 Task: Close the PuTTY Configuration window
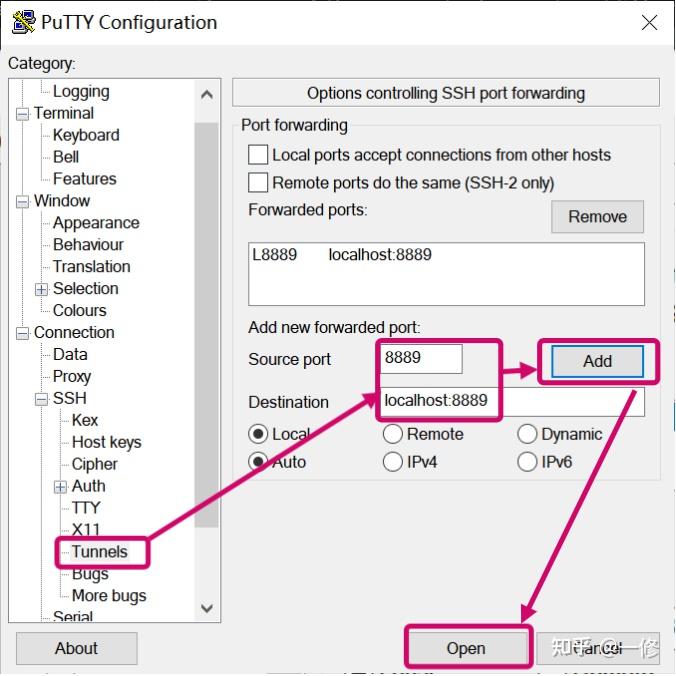coord(649,22)
